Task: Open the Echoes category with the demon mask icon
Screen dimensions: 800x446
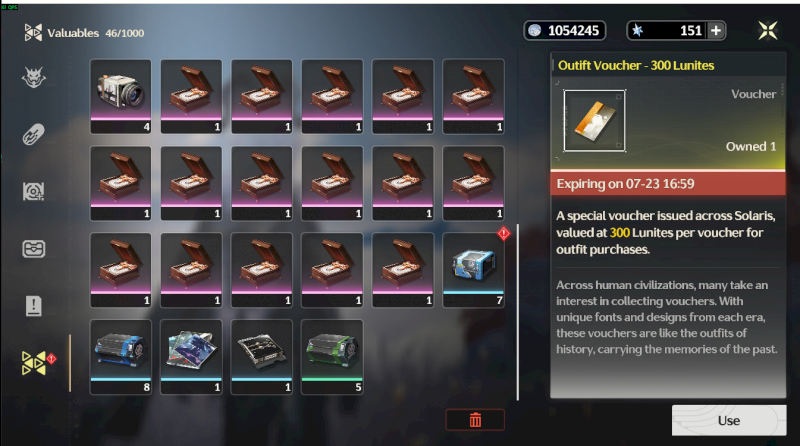Action: pos(34,78)
